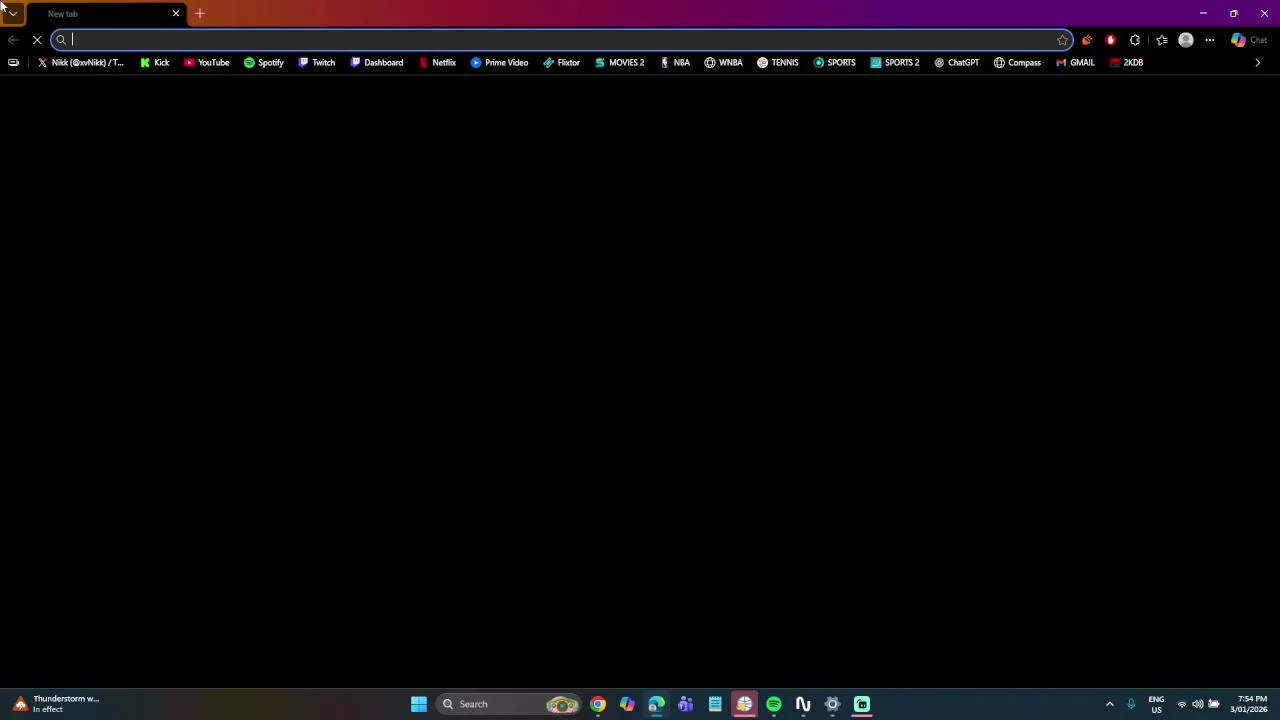Open the Spotify bookmark
The height and width of the screenshot is (720, 1280).
click(264, 62)
